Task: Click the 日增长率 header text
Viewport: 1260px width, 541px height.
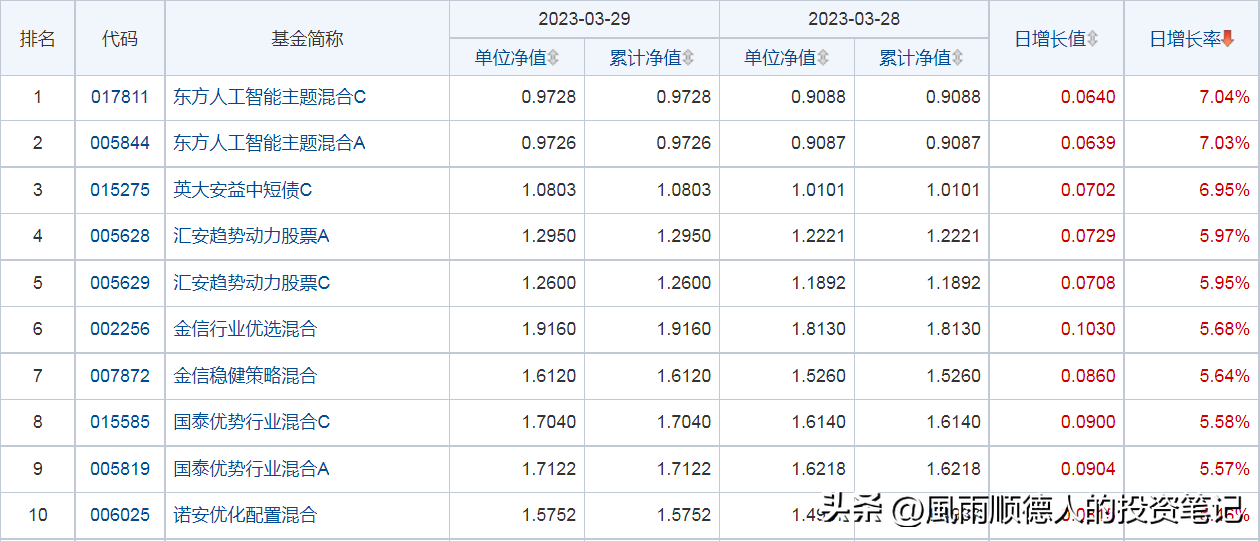Action: coord(1185,39)
